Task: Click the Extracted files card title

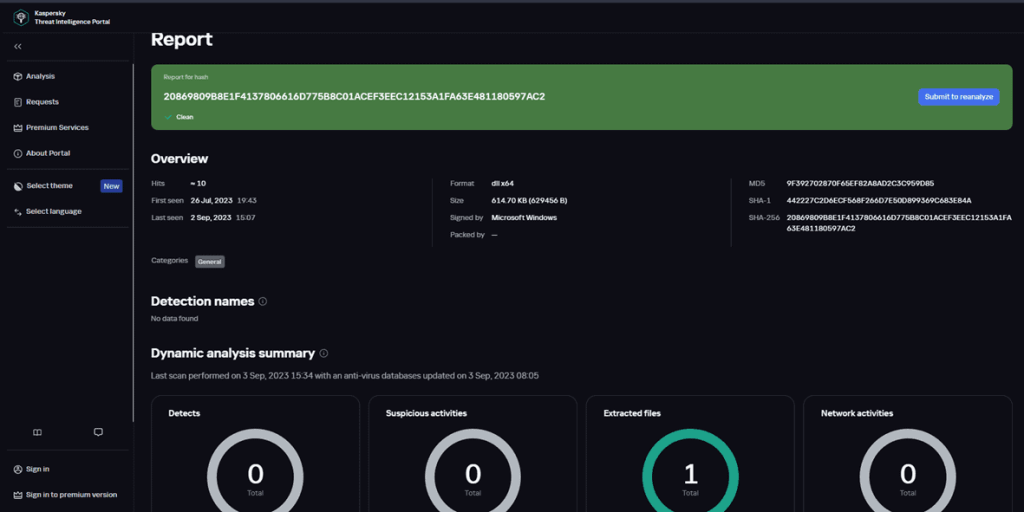Action: pos(632,413)
